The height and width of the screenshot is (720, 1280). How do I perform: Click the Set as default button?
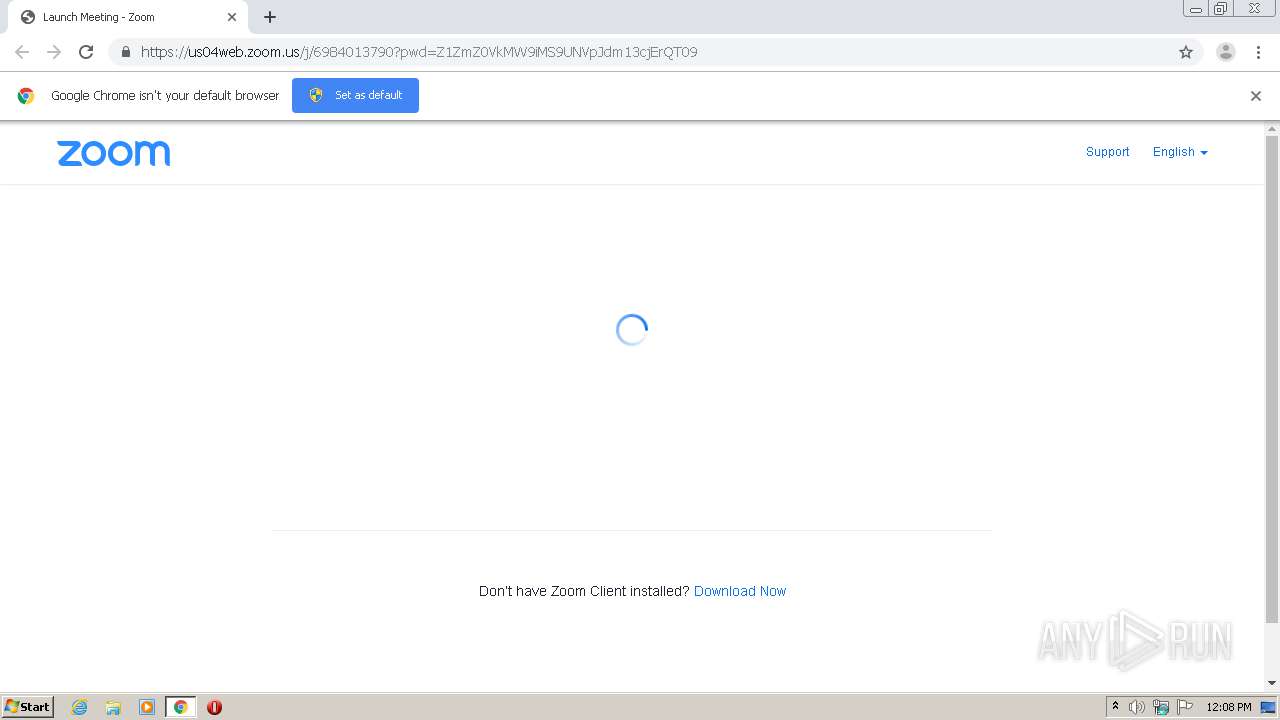pyautogui.click(x=355, y=95)
